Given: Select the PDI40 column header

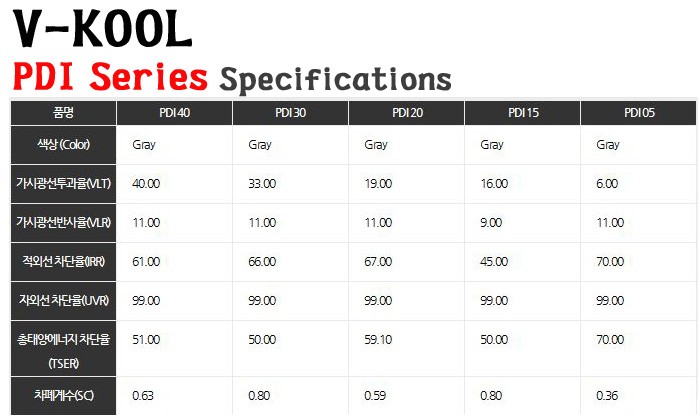Looking at the screenshot, I should pos(174,113).
